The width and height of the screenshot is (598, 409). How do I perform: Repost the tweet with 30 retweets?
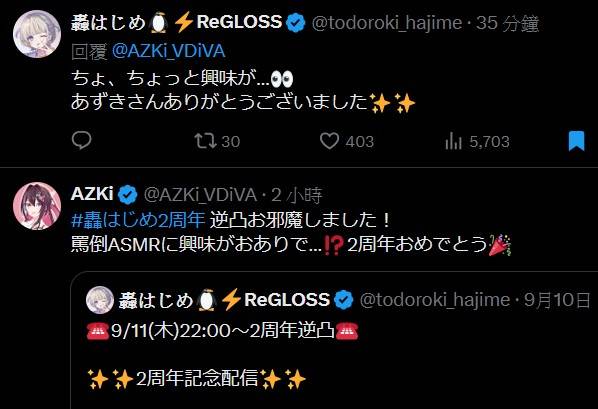click(x=217, y=141)
